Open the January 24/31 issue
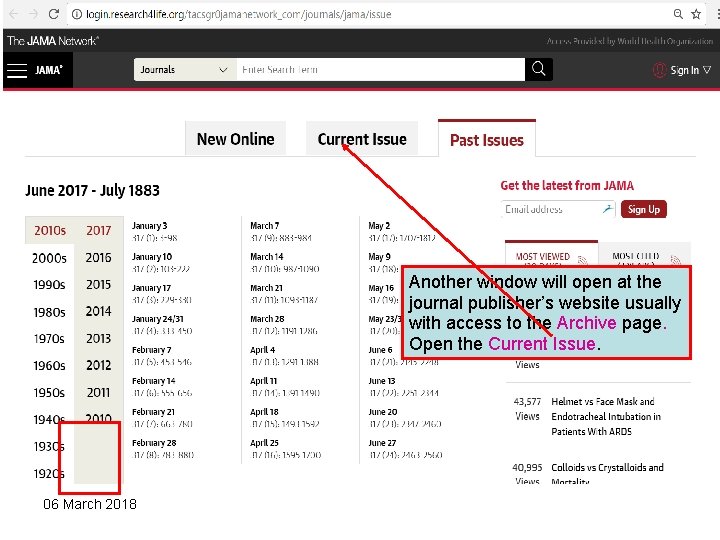The width and height of the screenshot is (720, 540). click(x=158, y=319)
